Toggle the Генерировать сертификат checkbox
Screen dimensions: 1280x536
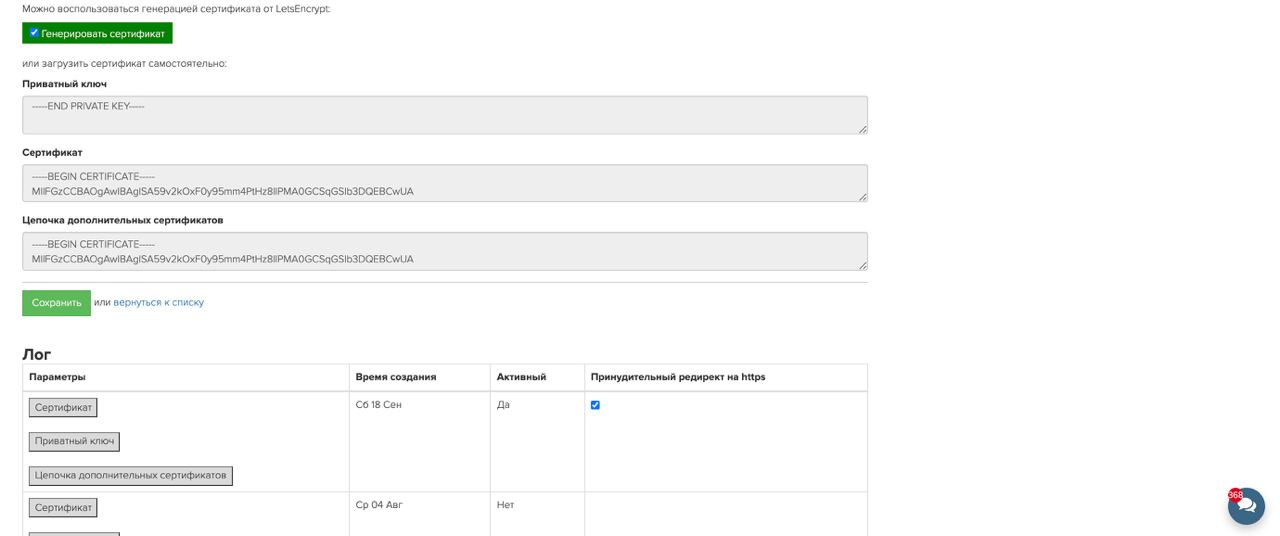click(34, 33)
